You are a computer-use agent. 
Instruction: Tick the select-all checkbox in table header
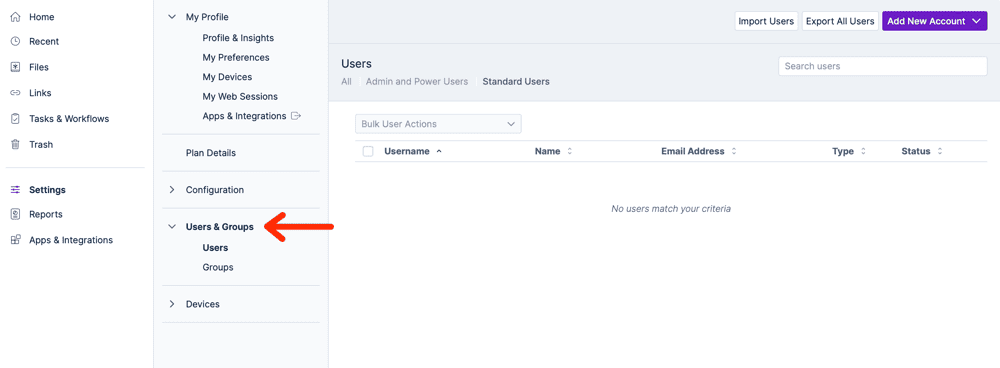click(368, 151)
